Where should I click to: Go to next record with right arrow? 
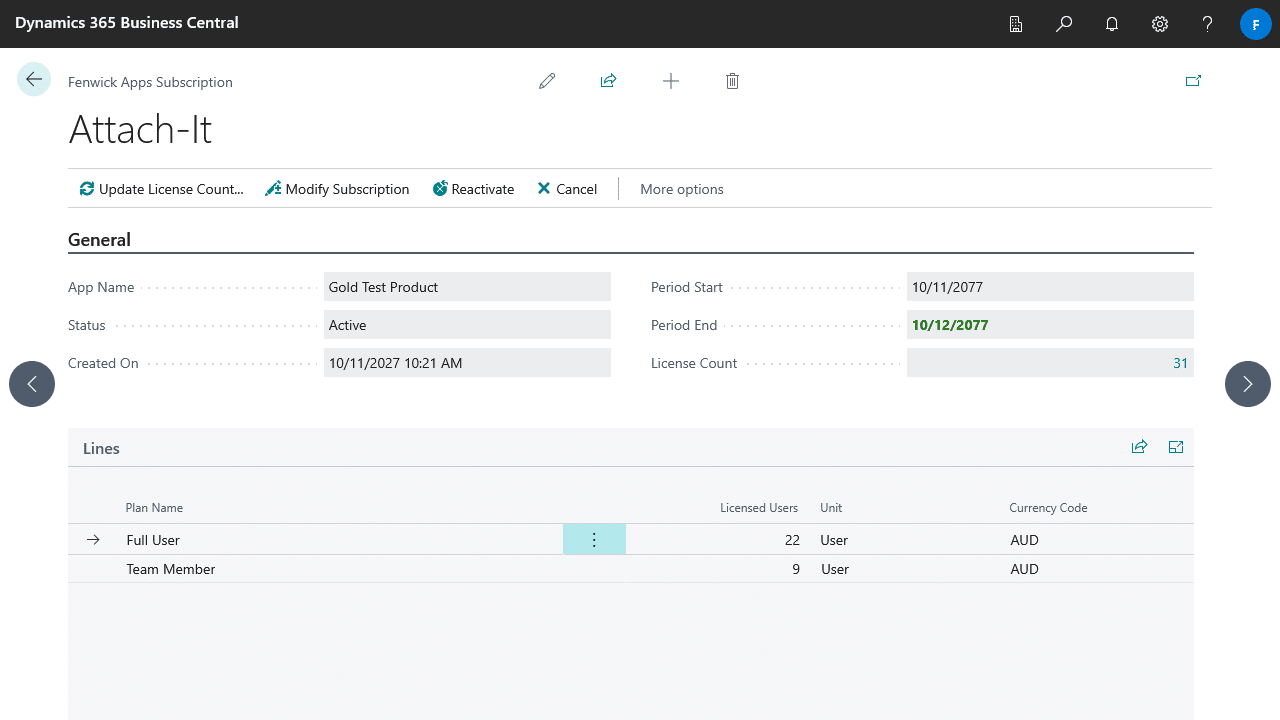pyautogui.click(x=1247, y=384)
